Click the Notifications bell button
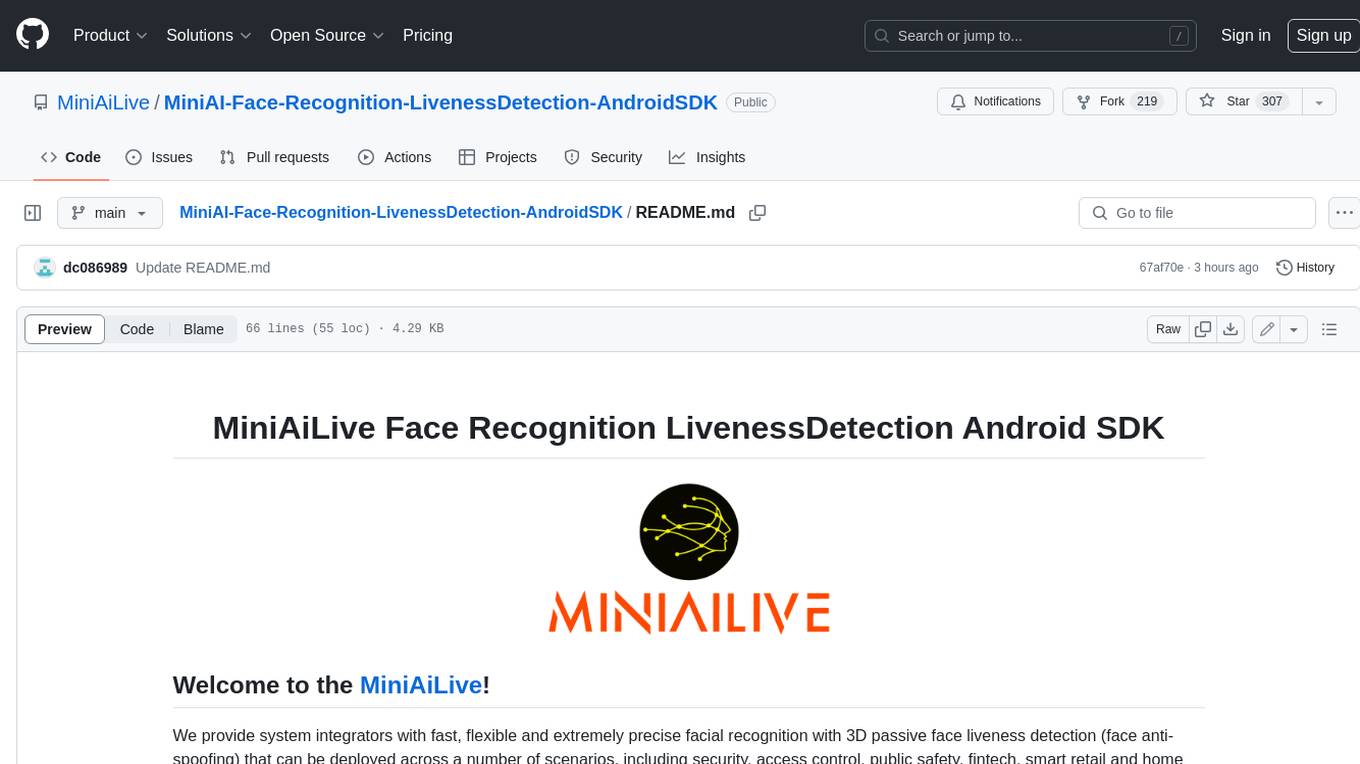The height and width of the screenshot is (764, 1360). 995,101
